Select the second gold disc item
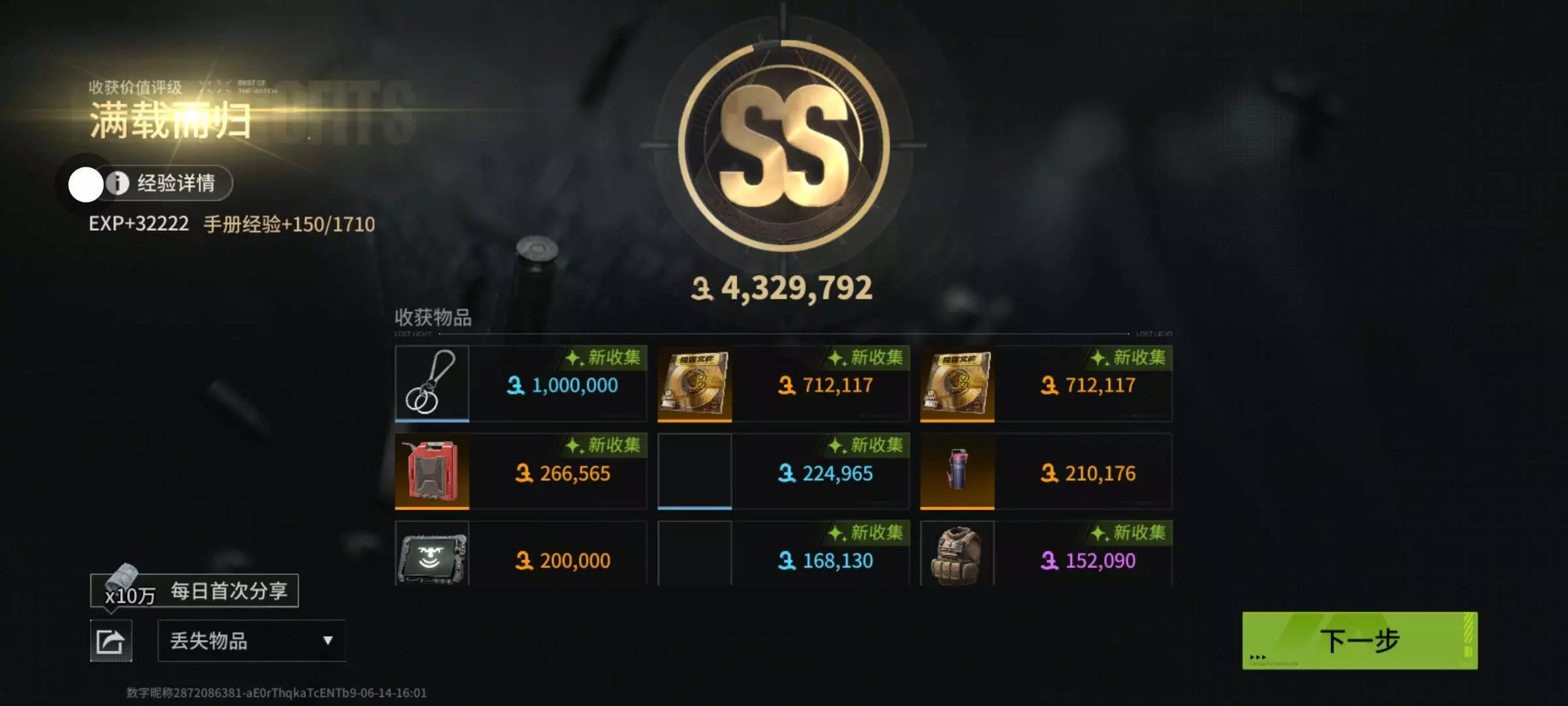Image resolution: width=1568 pixels, height=706 pixels. [1046, 384]
